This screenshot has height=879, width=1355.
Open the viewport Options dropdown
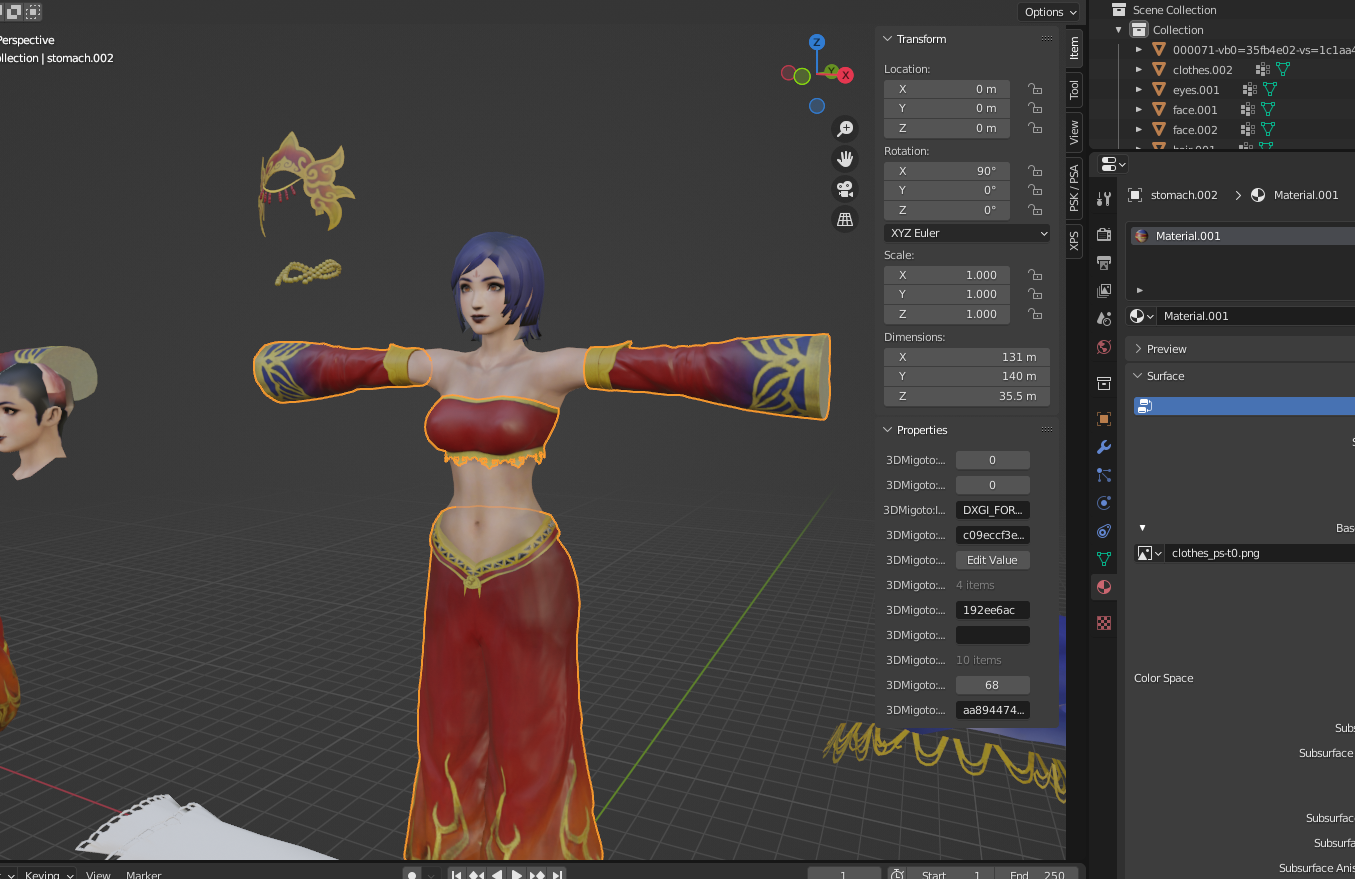(x=1049, y=12)
